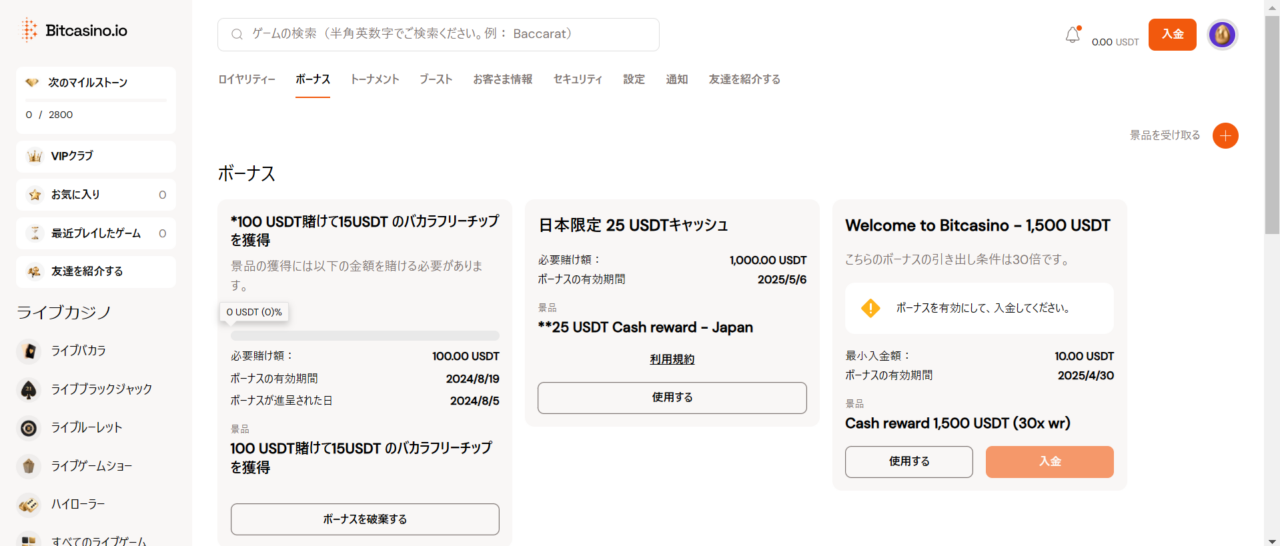The height and width of the screenshot is (546, 1280).
Task: Click the ライブブラックジャック spade icon
Action: pyautogui.click(x=29, y=389)
